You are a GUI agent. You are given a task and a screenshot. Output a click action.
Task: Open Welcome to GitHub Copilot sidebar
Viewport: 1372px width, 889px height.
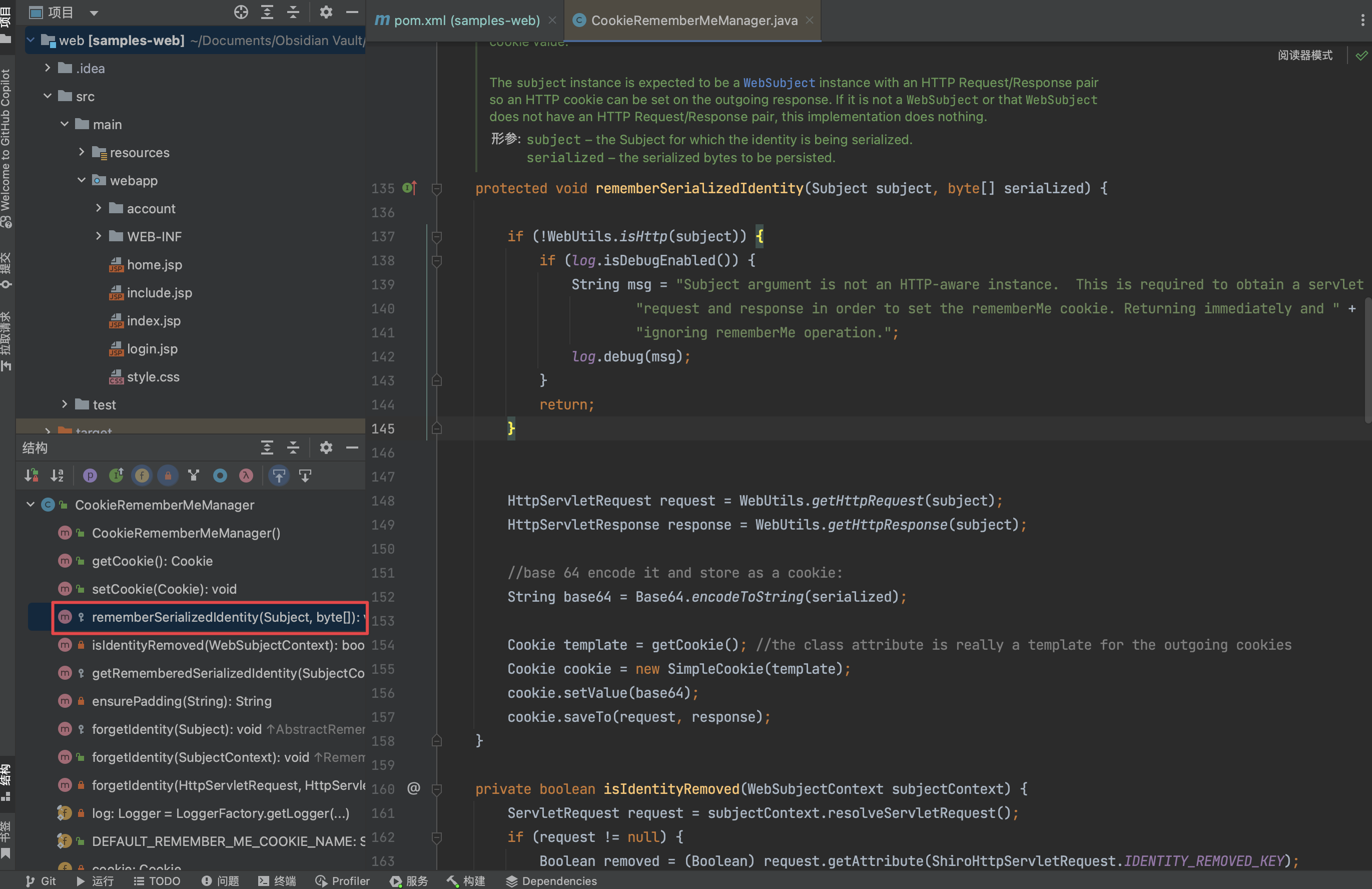click(x=7, y=148)
